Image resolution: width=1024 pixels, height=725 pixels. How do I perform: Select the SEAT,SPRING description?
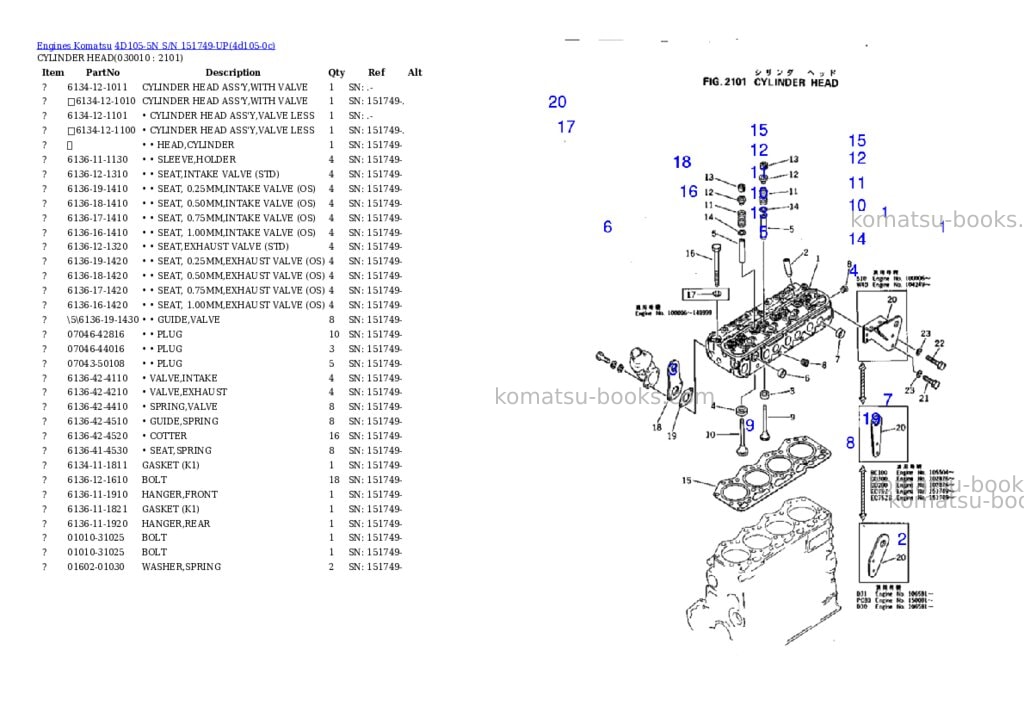[x=181, y=451]
